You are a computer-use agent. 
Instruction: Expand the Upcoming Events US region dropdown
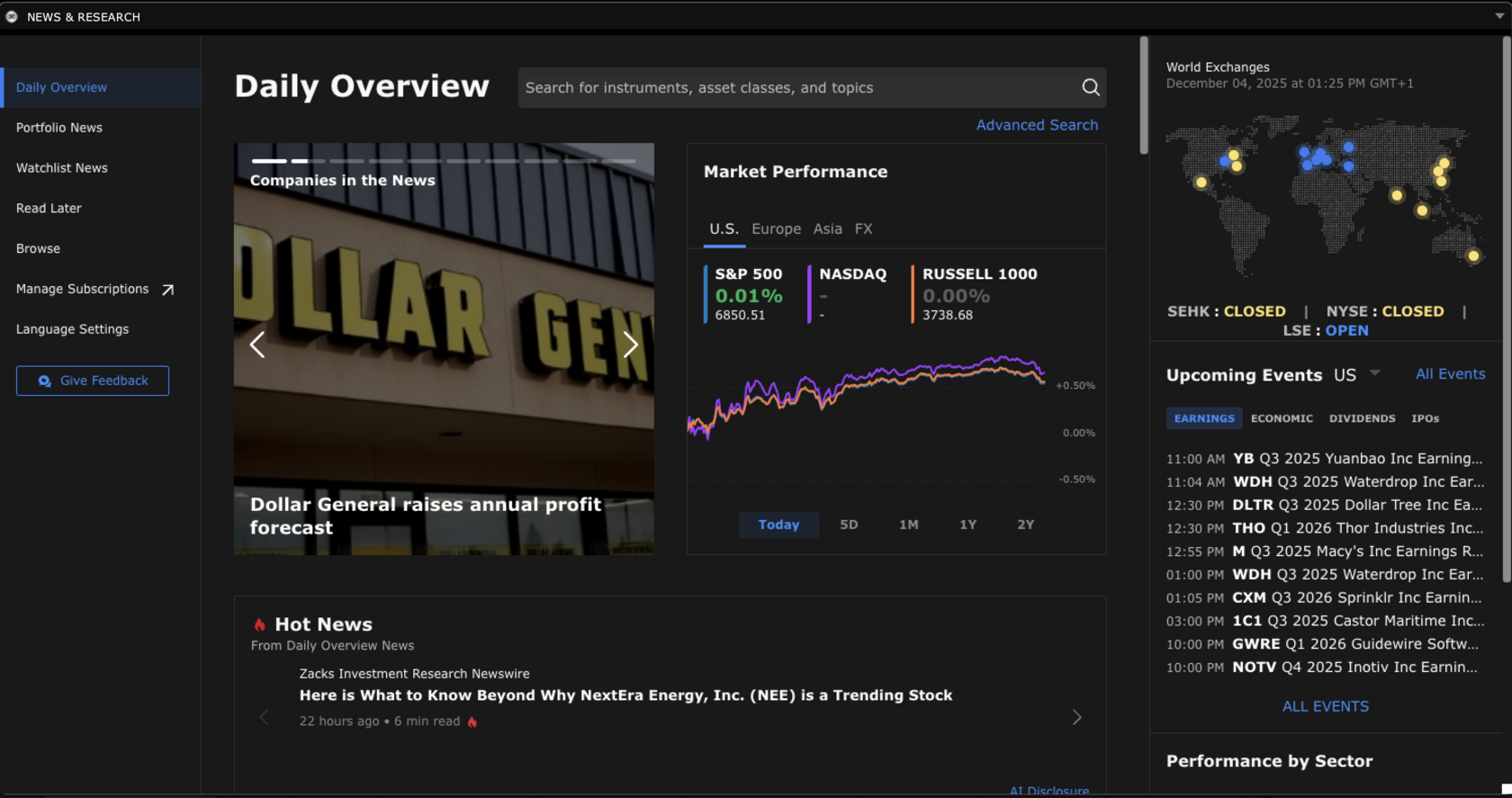point(1374,373)
